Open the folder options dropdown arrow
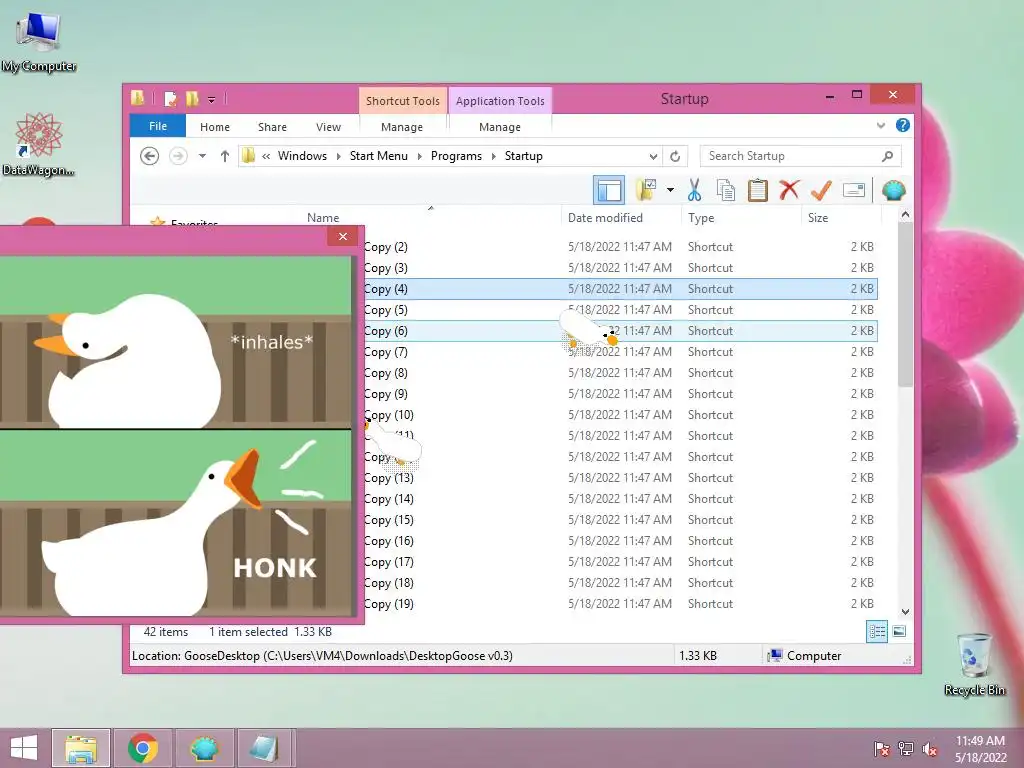 pos(670,190)
